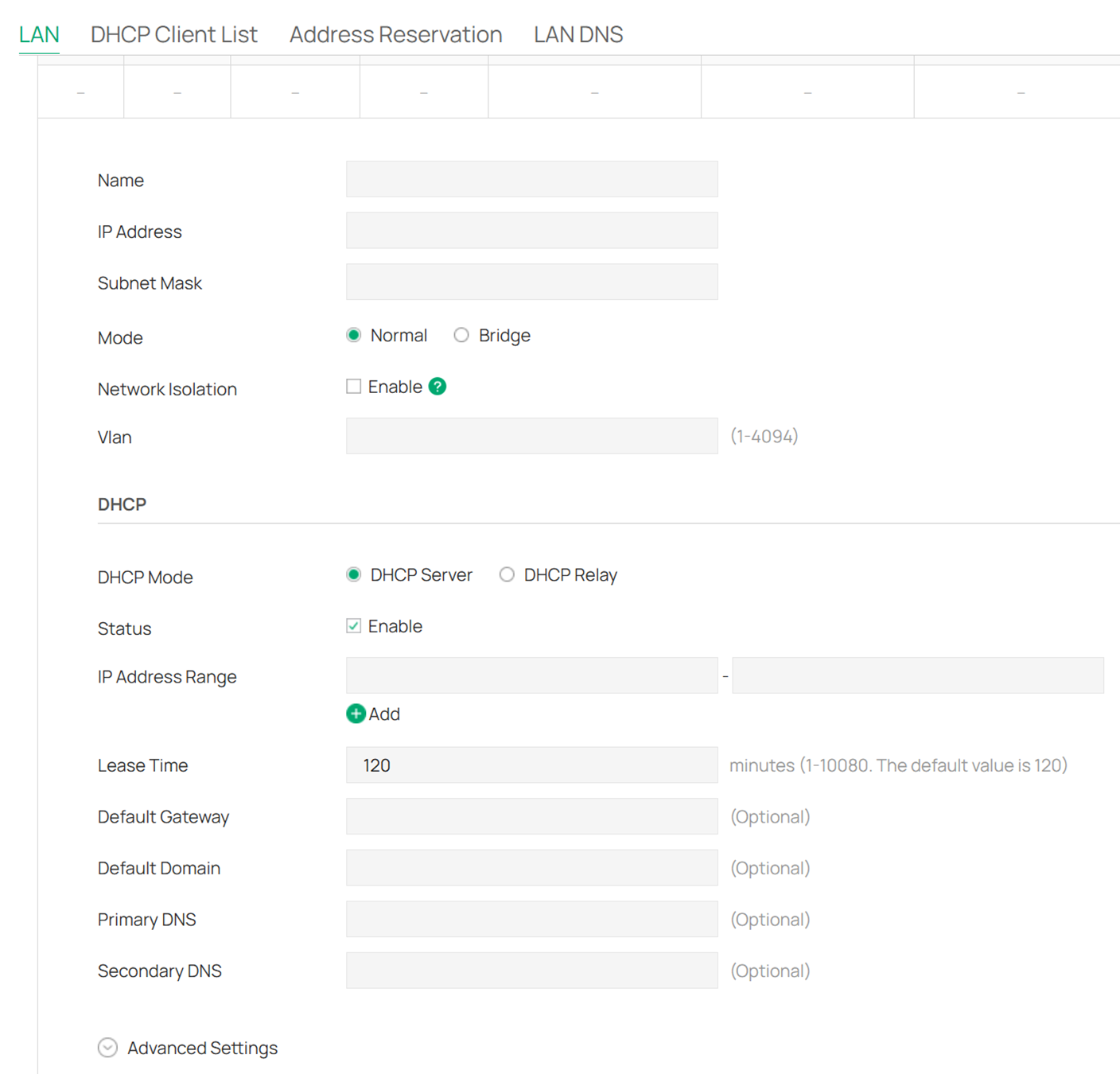Click the Name input field
1120x1074 pixels.
tap(531, 179)
